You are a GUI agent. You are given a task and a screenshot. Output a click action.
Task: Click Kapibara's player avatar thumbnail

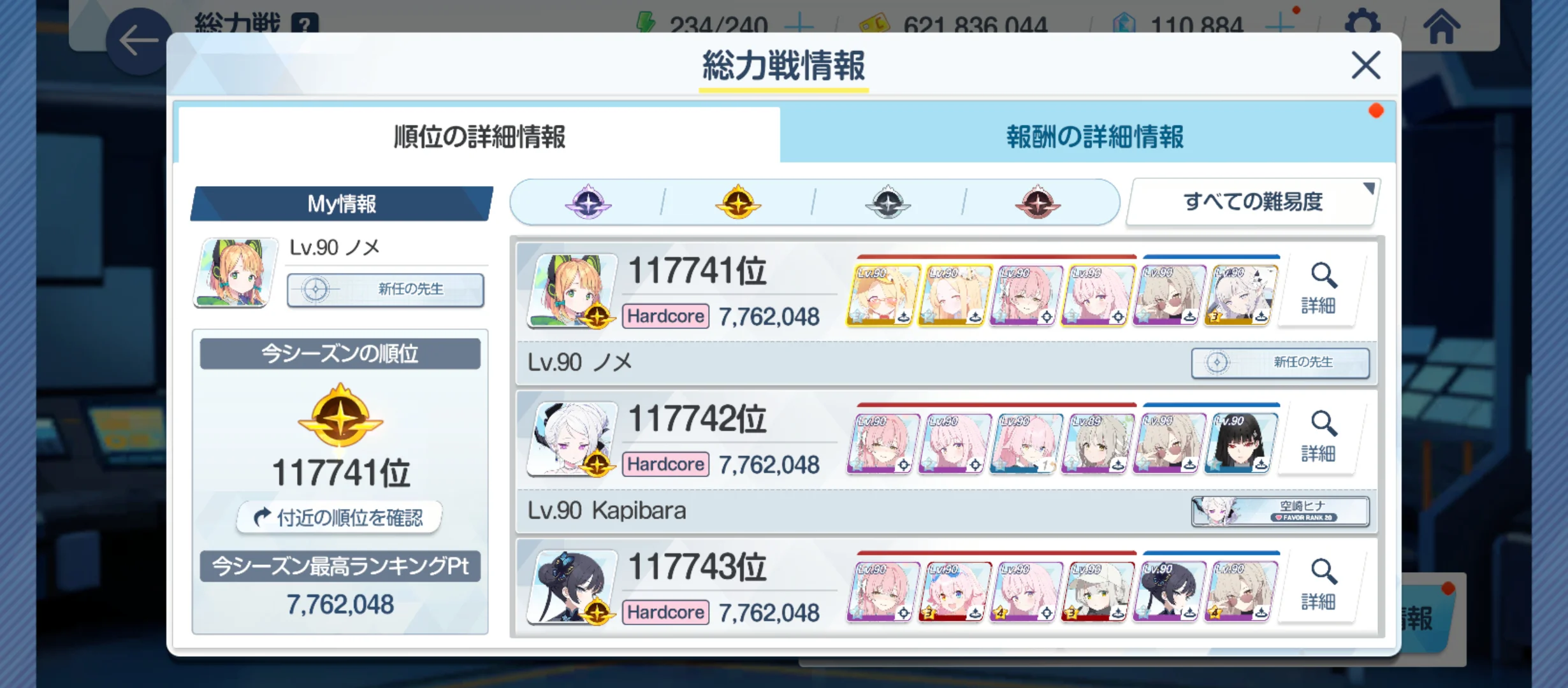tap(572, 440)
